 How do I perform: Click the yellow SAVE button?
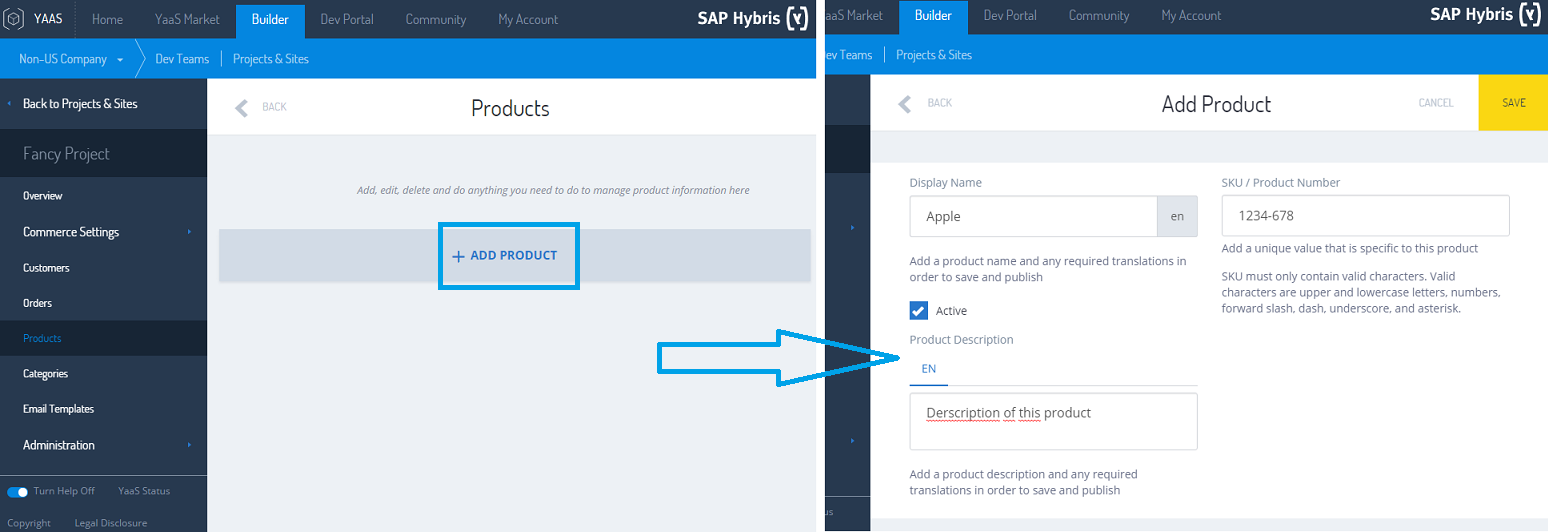(x=1513, y=103)
